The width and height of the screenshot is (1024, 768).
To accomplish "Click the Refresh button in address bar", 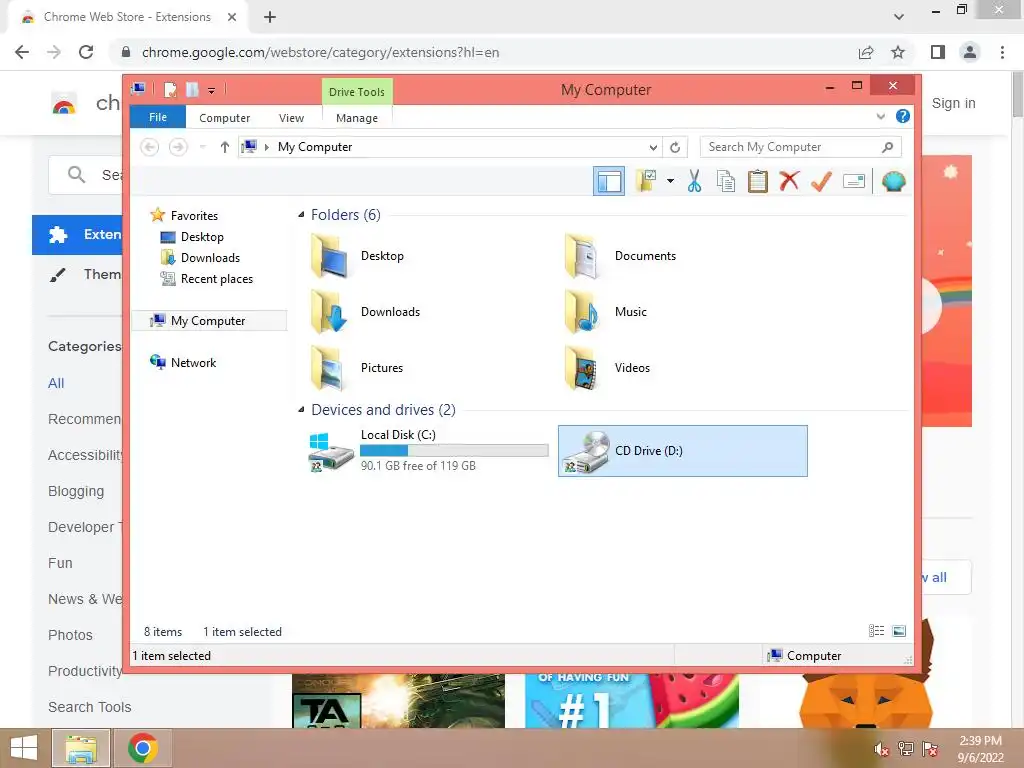I will [675, 147].
